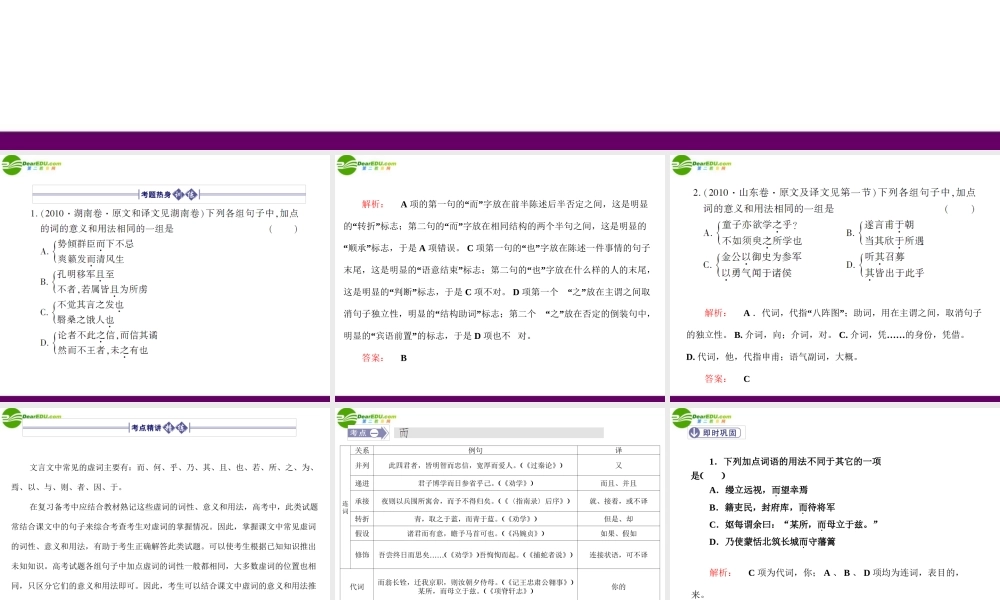Open the 即时巩固 practice slide

click(x=835, y=503)
